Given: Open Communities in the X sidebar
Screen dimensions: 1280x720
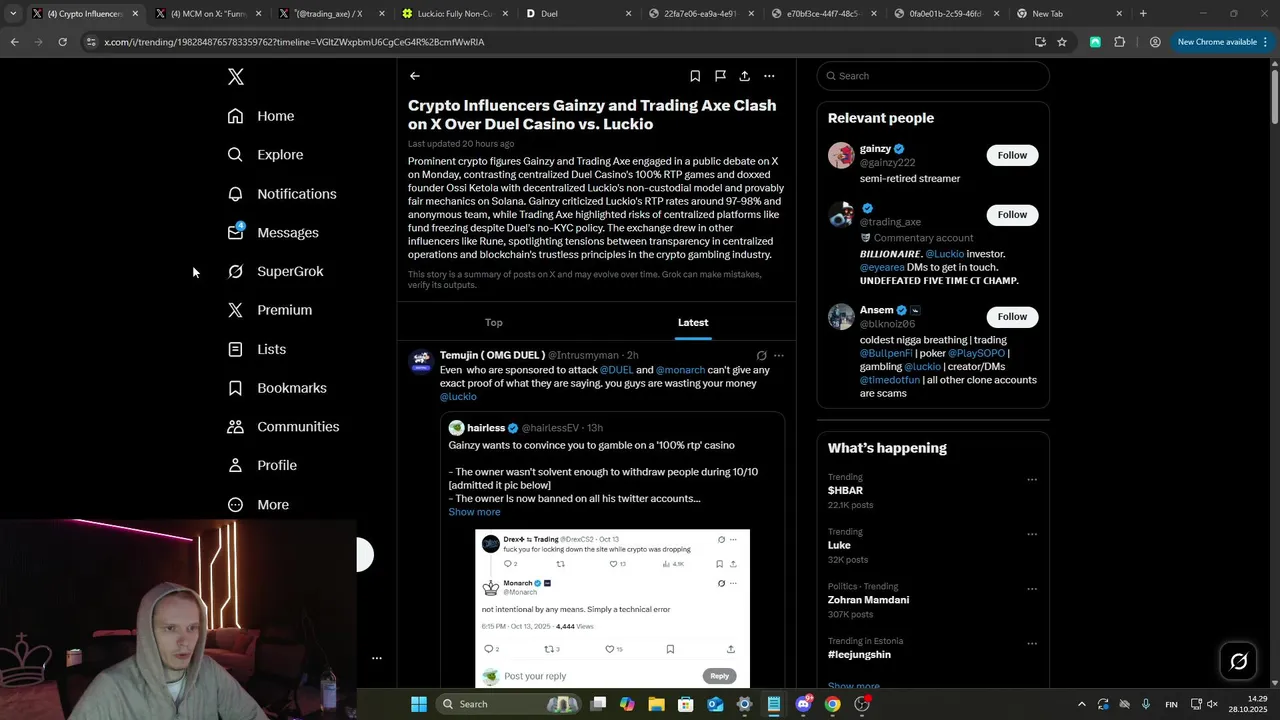Looking at the screenshot, I should coord(283,427).
